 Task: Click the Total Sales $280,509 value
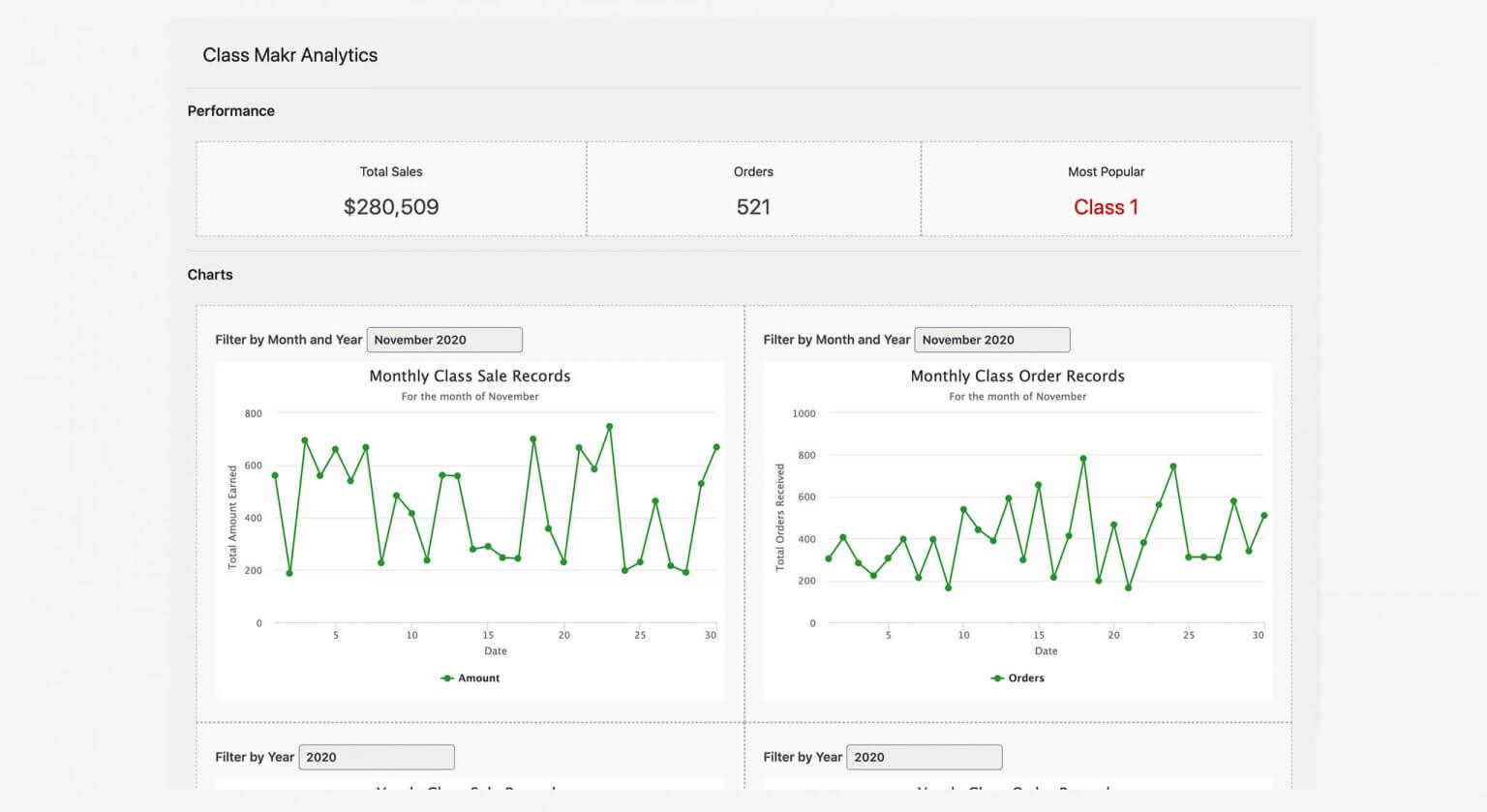tap(391, 207)
